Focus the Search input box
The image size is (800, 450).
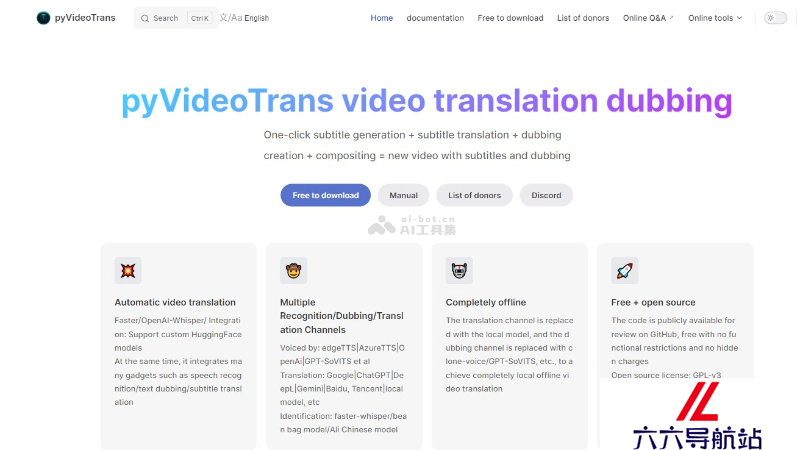point(176,18)
